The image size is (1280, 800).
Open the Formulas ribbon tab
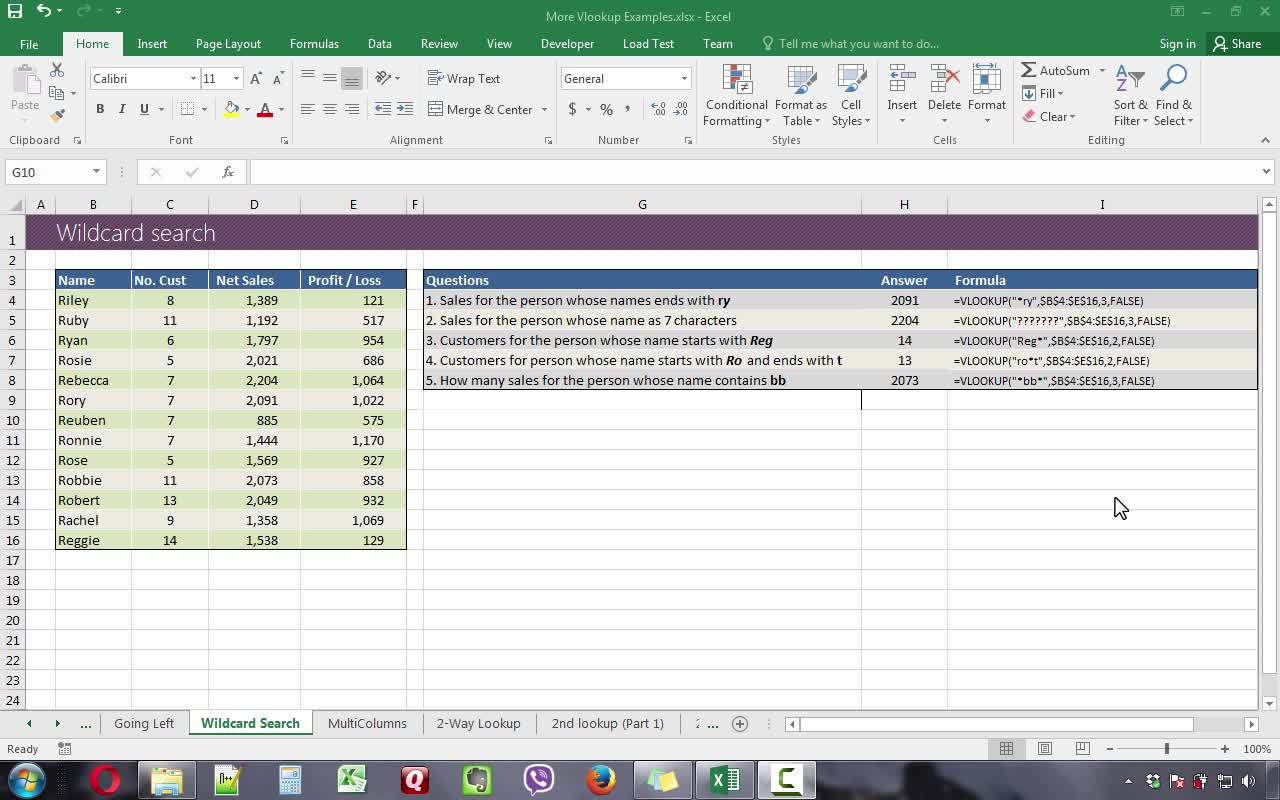click(314, 44)
